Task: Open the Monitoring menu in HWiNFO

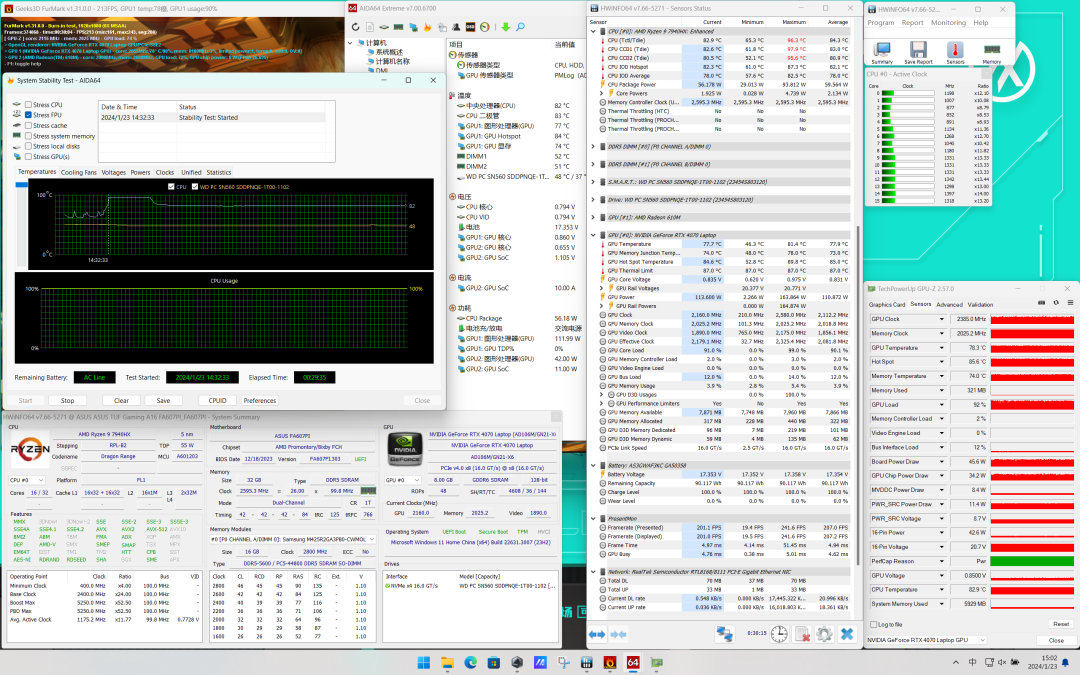Action: pos(948,22)
